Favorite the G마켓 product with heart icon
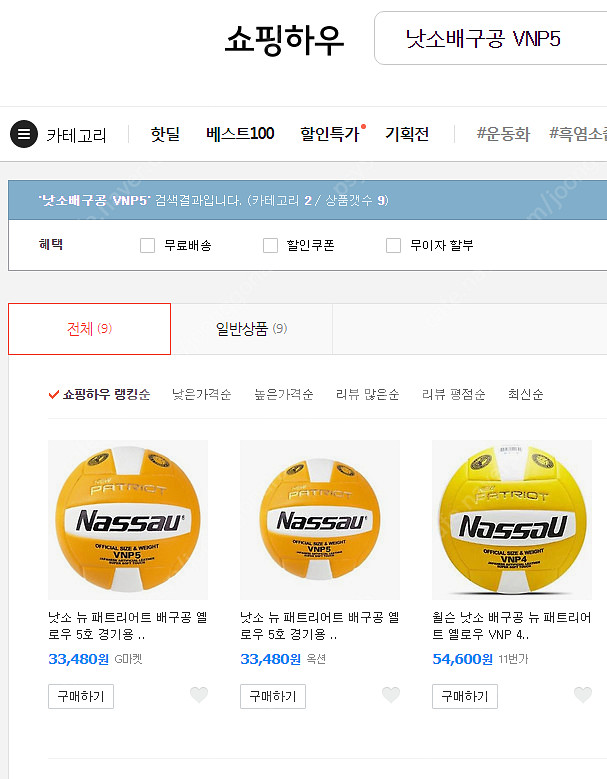Image resolution: width=607 pixels, height=779 pixels. pos(199,695)
